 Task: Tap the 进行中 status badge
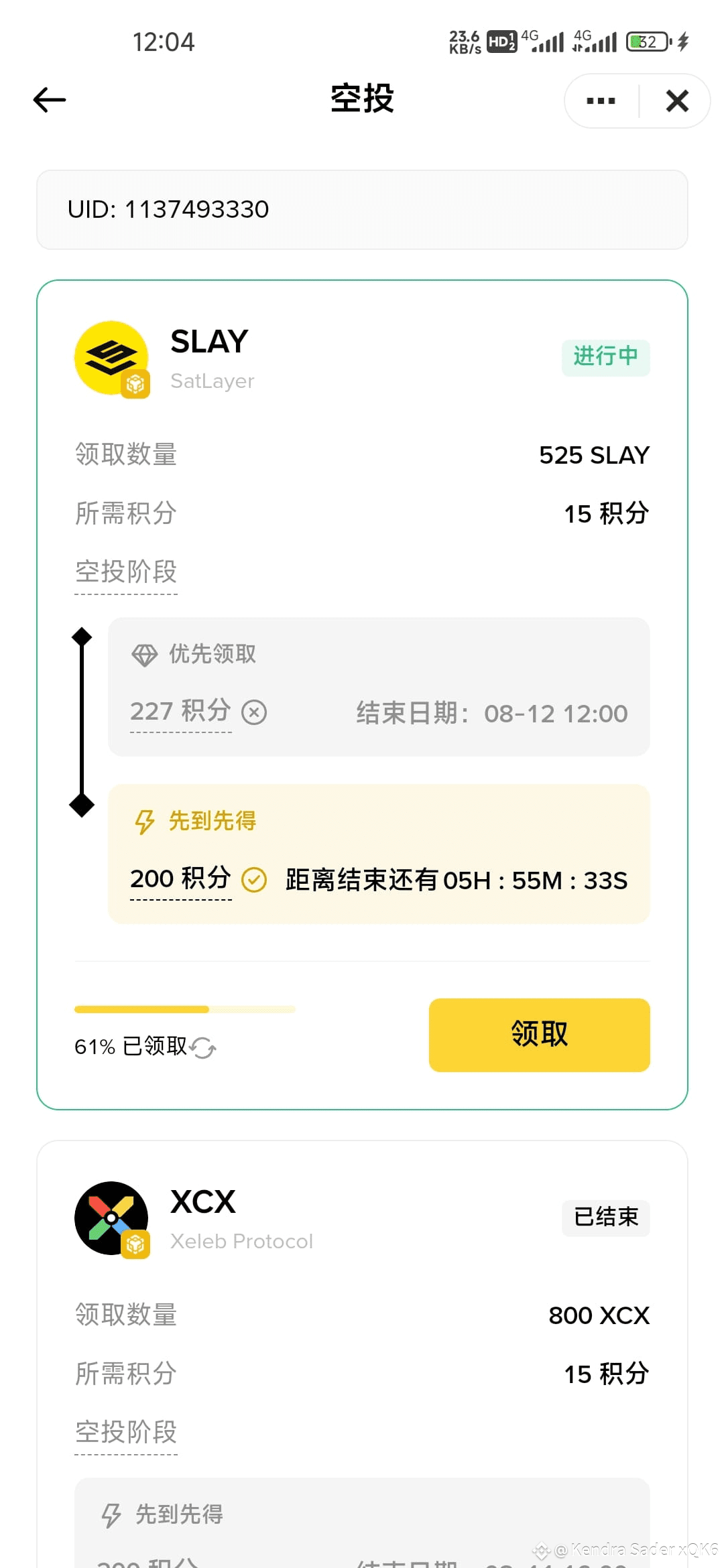pos(605,357)
